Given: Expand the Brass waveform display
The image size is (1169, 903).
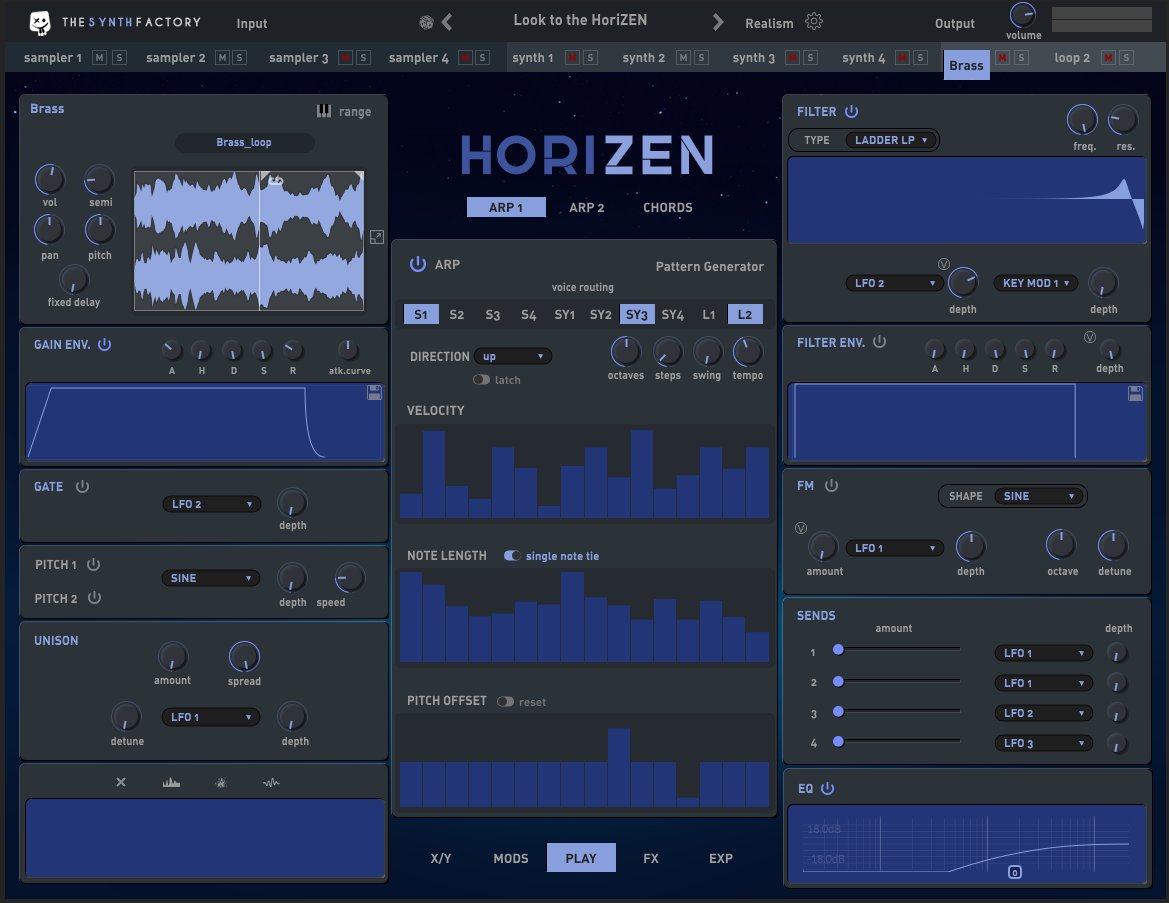Looking at the screenshot, I should 376,237.
